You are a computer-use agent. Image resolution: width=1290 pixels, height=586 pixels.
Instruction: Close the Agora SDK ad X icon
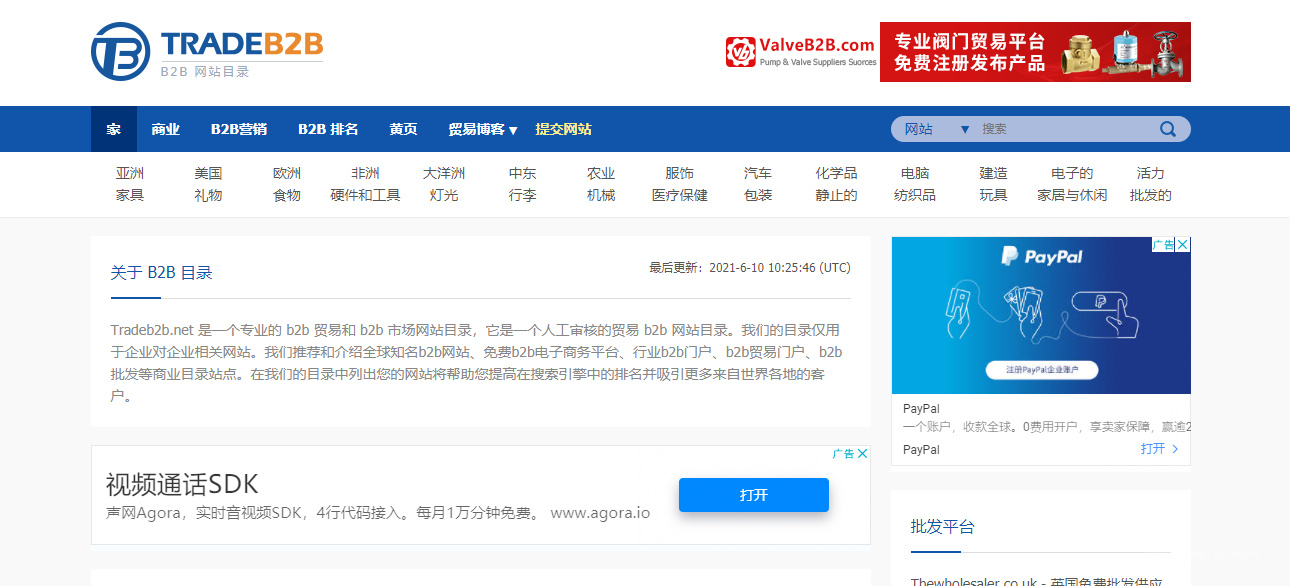pyautogui.click(x=863, y=454)
